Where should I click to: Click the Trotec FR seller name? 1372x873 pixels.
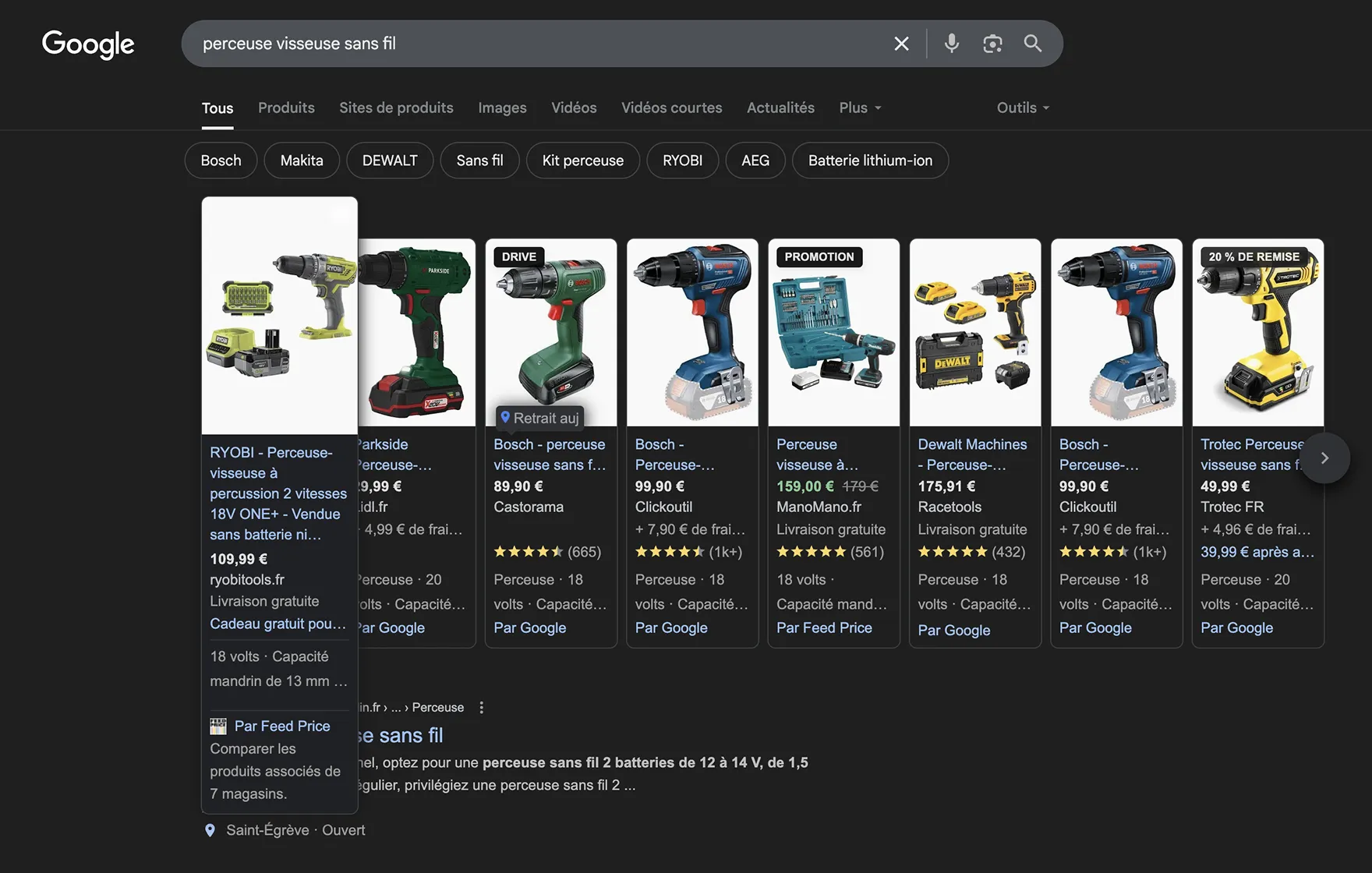(x=1232, y=507)
